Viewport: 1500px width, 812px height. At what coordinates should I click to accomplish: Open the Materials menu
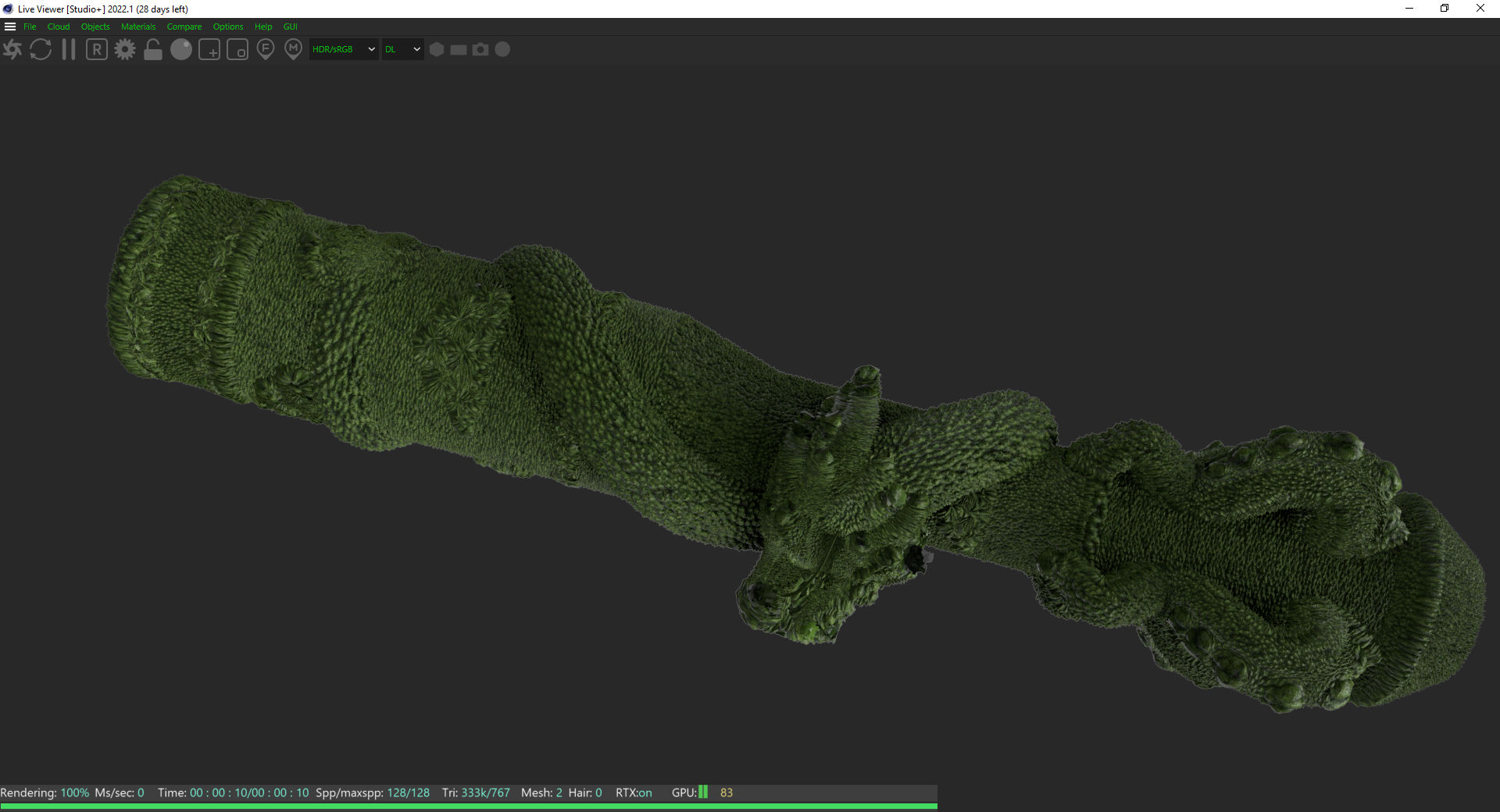point(138,27)
